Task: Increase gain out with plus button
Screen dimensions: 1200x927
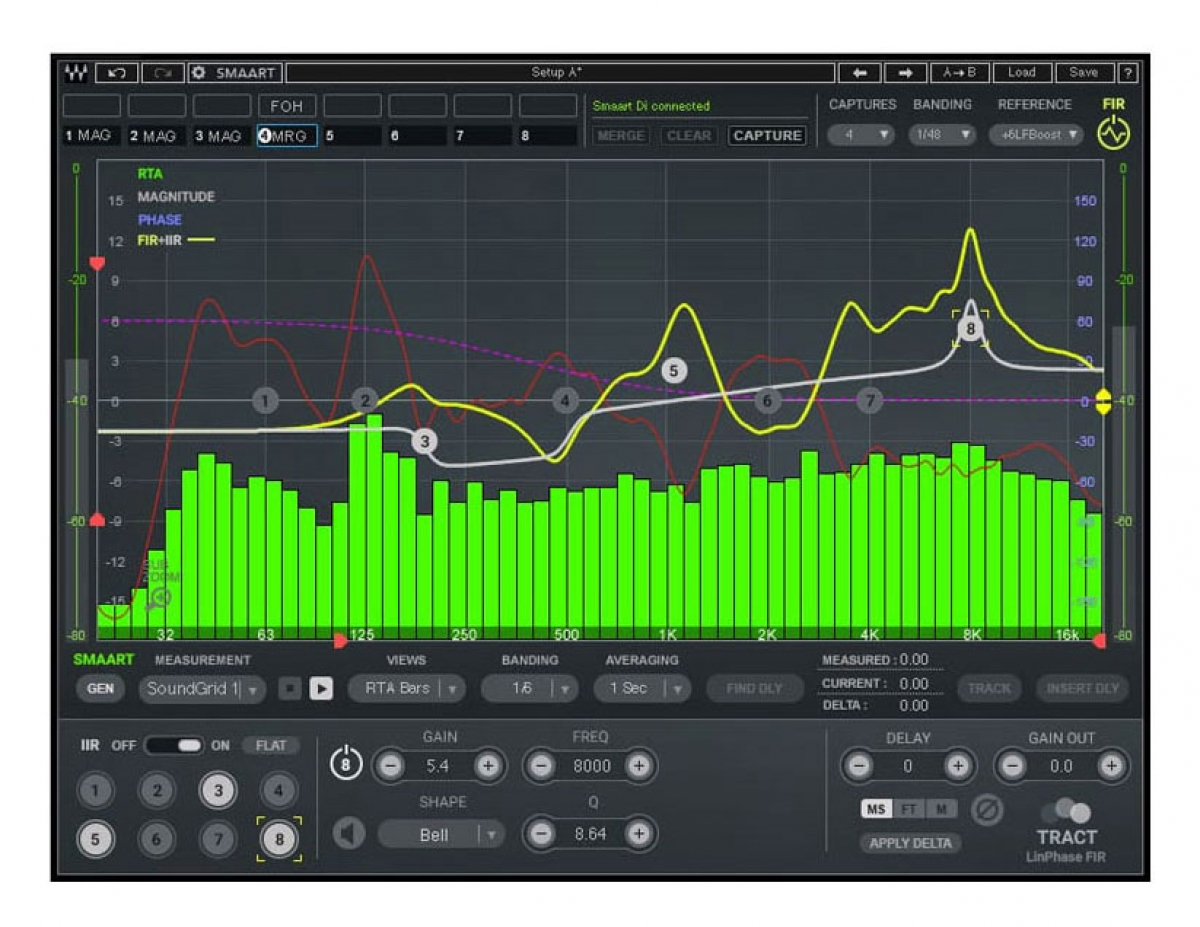Action: 1110,766
